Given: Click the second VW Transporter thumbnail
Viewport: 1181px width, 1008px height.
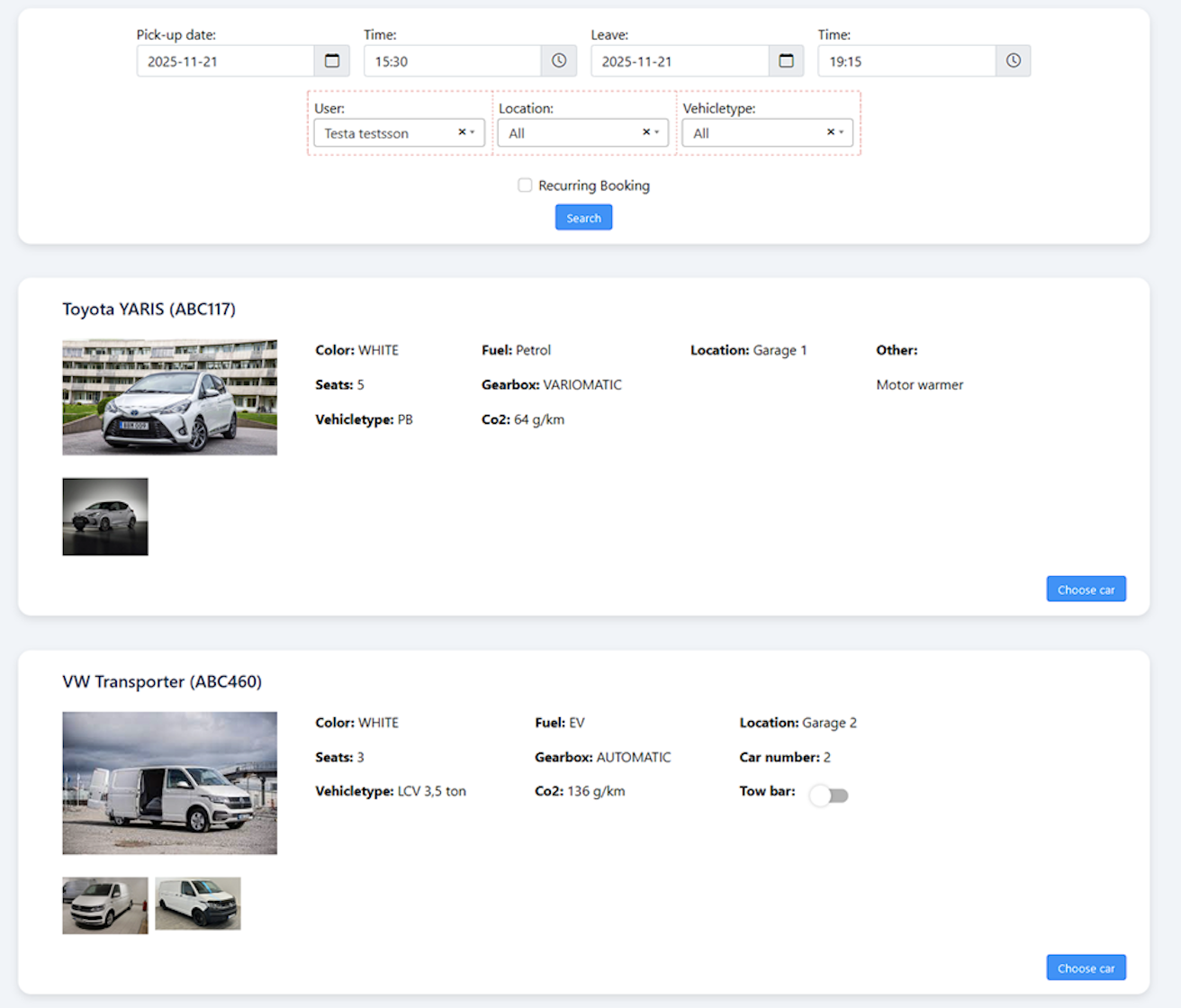Looking at the screenshot, I should point(197,904).
